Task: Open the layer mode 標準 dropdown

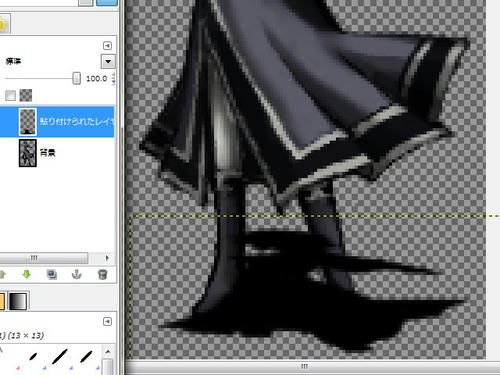Action: click(x=108, y=62)
